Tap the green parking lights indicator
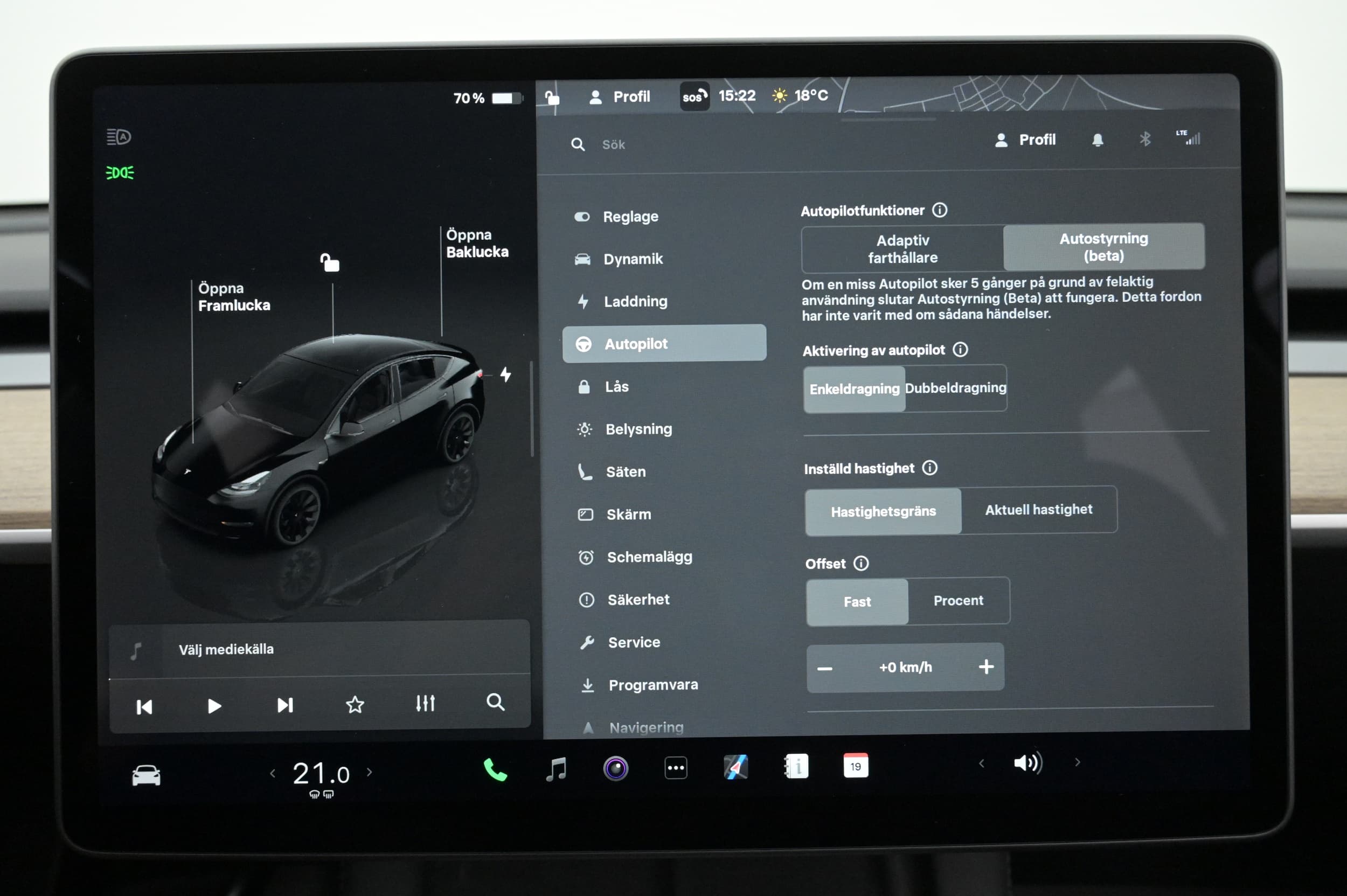Screen dimensions: 1347x896 120,172
